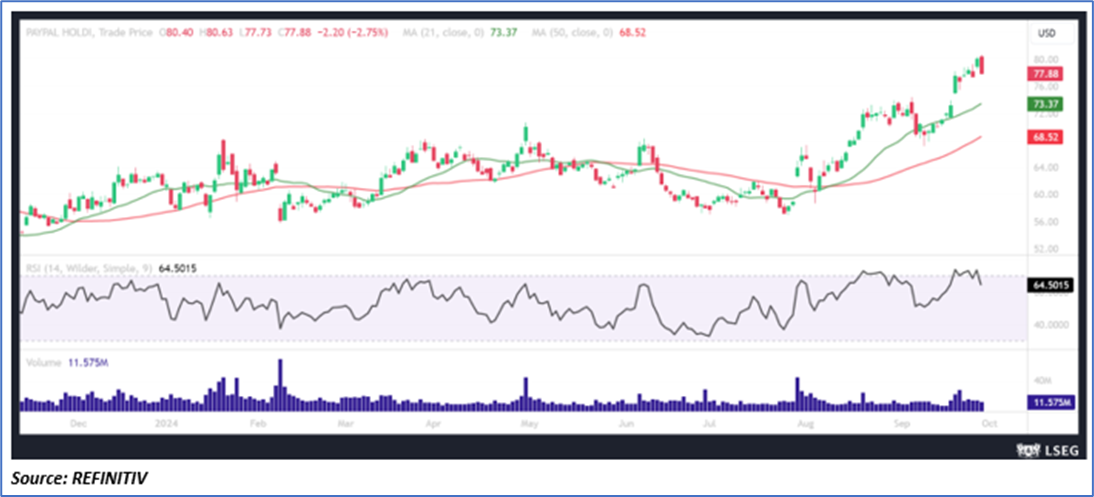The height and width of the screenshot is (497, 1094).
Task: Click the USD currency button
Action: pos(1046,33)
